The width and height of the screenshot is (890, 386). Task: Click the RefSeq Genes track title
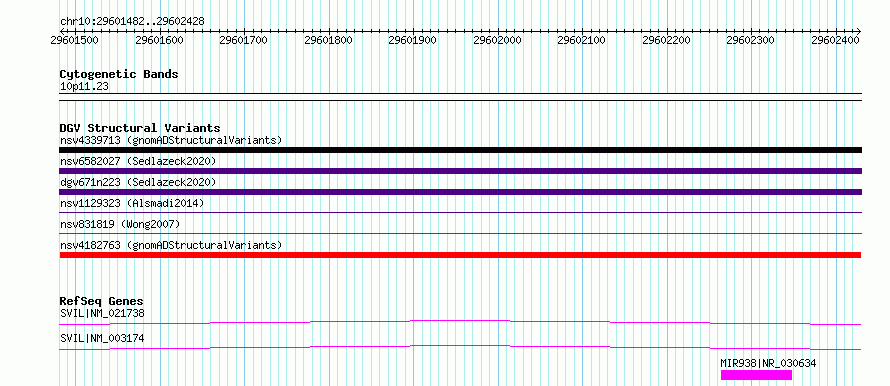[x=102, y=301]
